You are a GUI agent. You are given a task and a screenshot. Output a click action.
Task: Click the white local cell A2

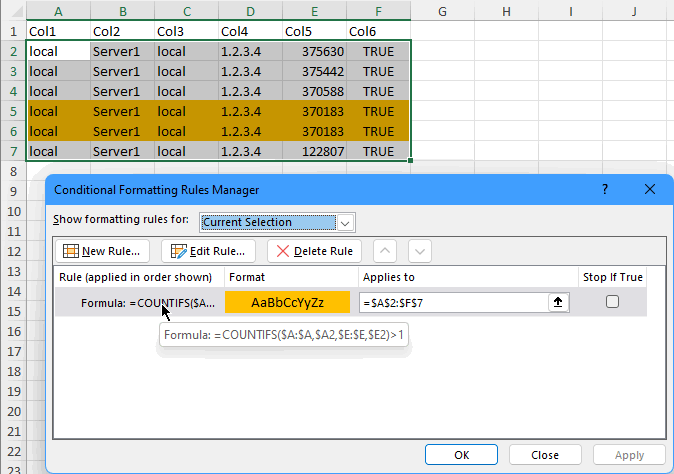pyautogui.click(x=58, y=52)
